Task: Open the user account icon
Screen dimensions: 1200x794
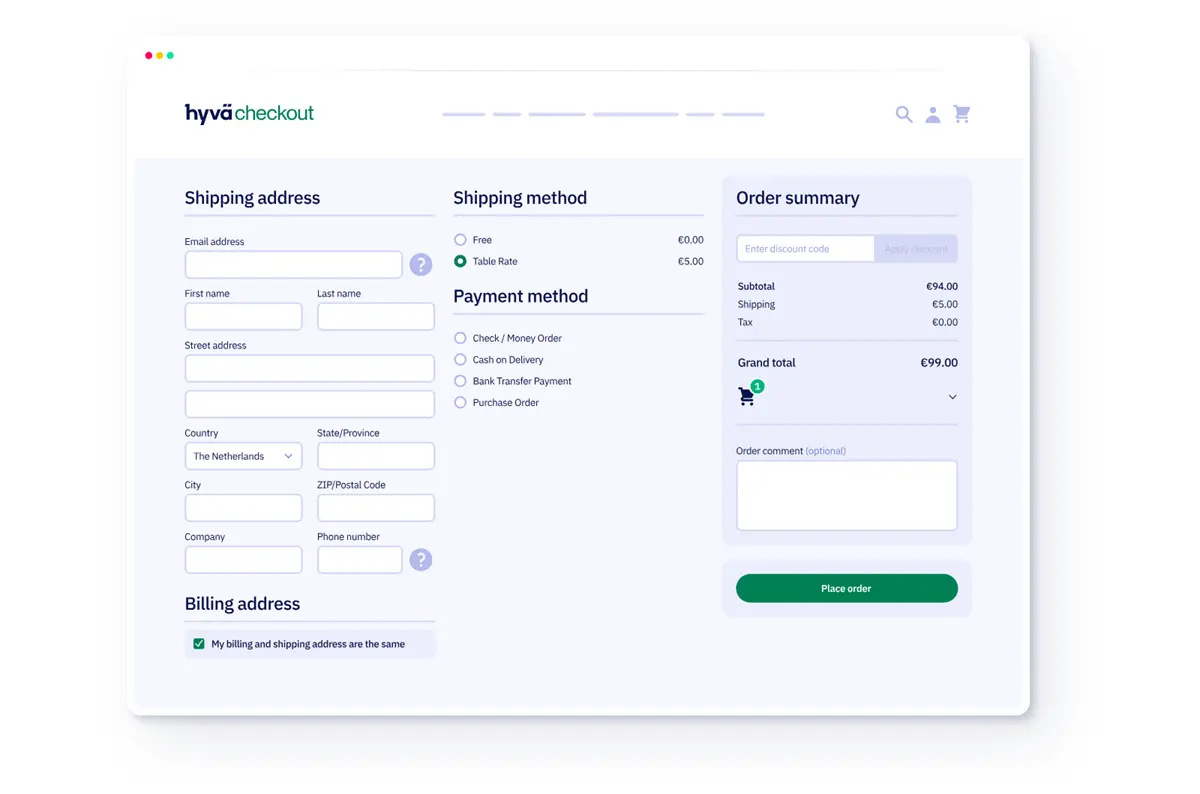Action: (x=933, y=115)
